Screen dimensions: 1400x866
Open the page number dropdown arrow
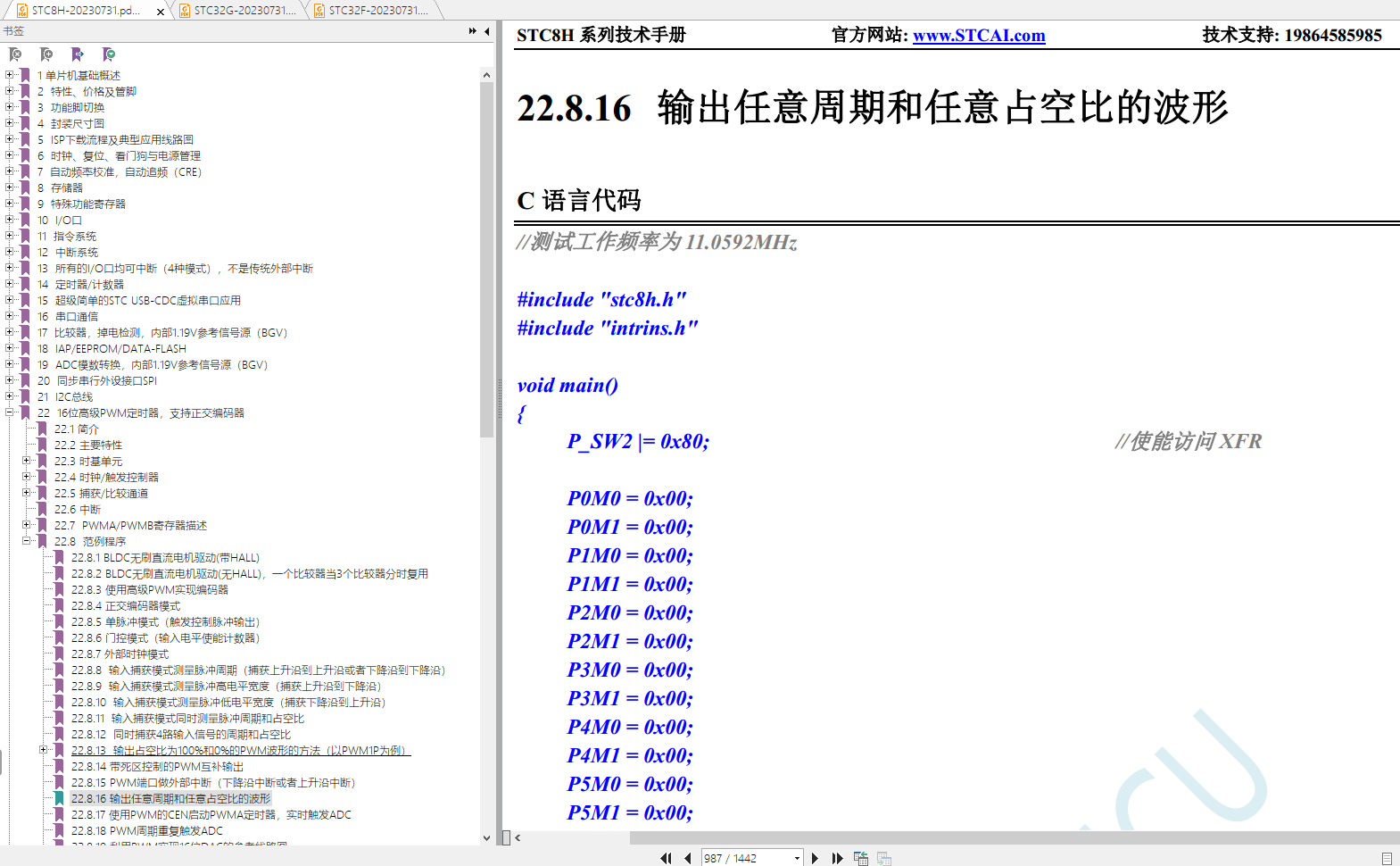797,858
